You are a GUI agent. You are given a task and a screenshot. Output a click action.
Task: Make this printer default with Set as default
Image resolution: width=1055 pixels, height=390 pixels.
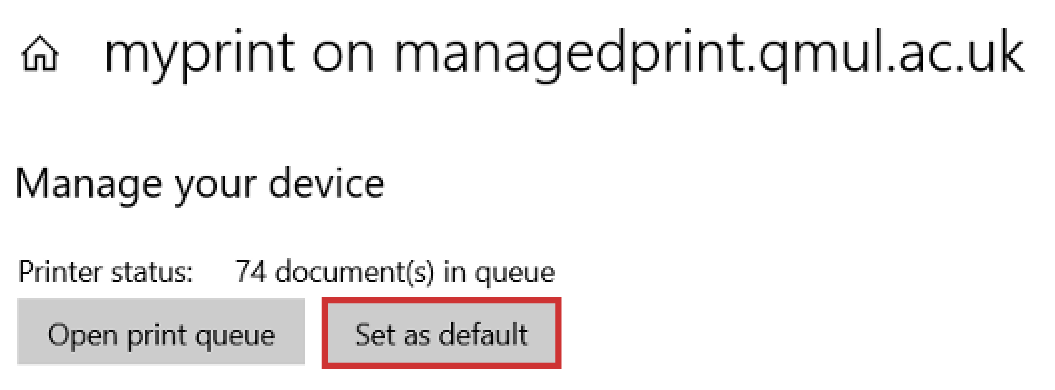coord(441,334)
